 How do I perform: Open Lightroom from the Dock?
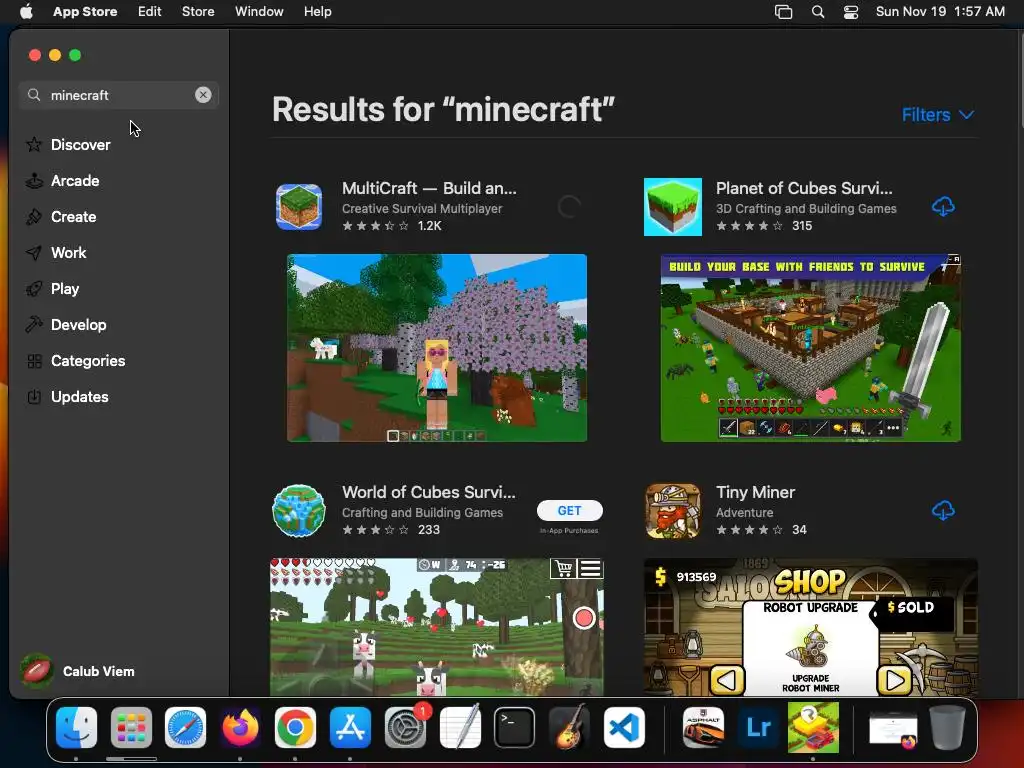[x=758, y=727]
